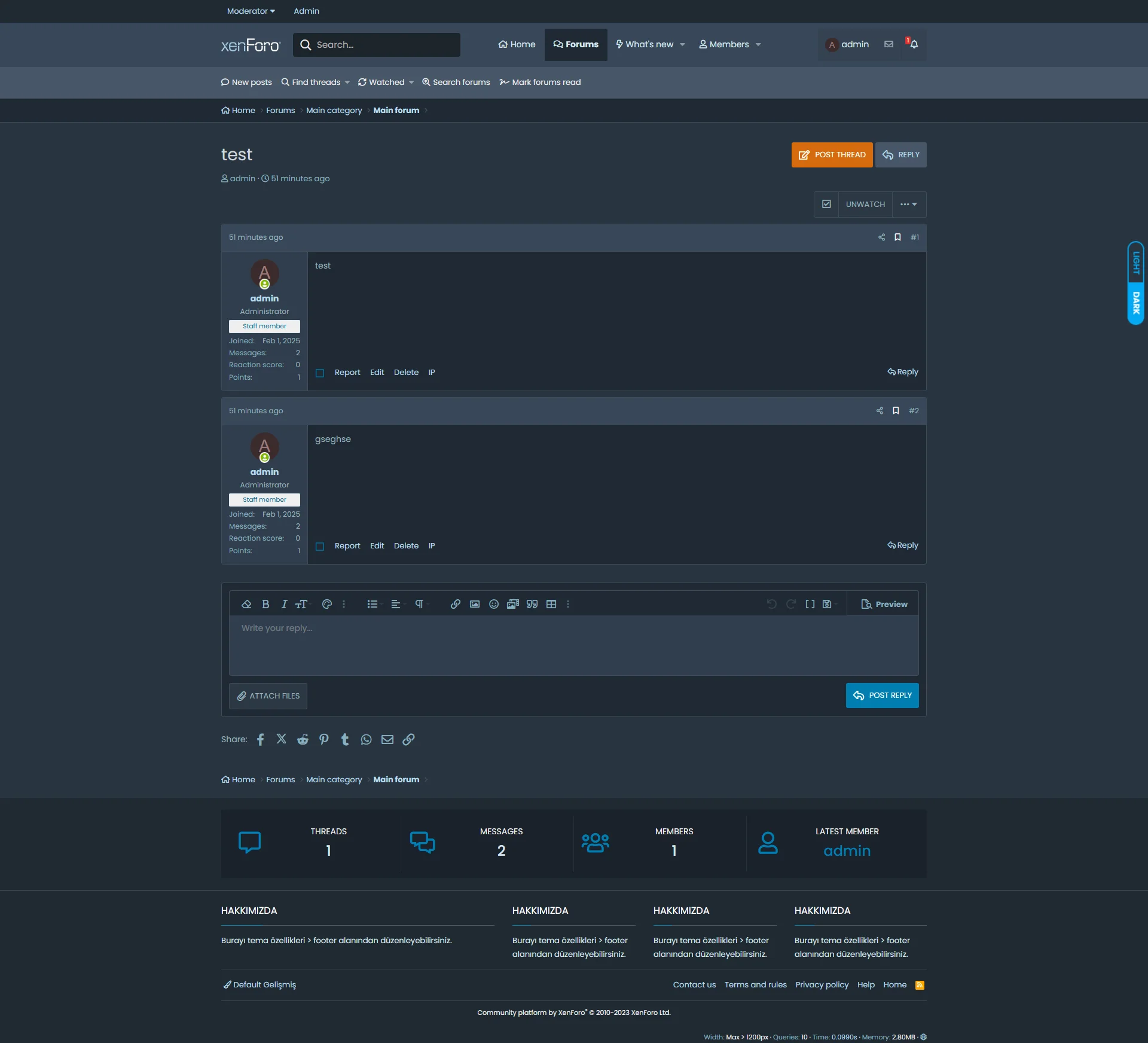The height and width of the screenshot is (1043, 1148).
Task: Open admin avatar on post #1
Action: [264, 273]
